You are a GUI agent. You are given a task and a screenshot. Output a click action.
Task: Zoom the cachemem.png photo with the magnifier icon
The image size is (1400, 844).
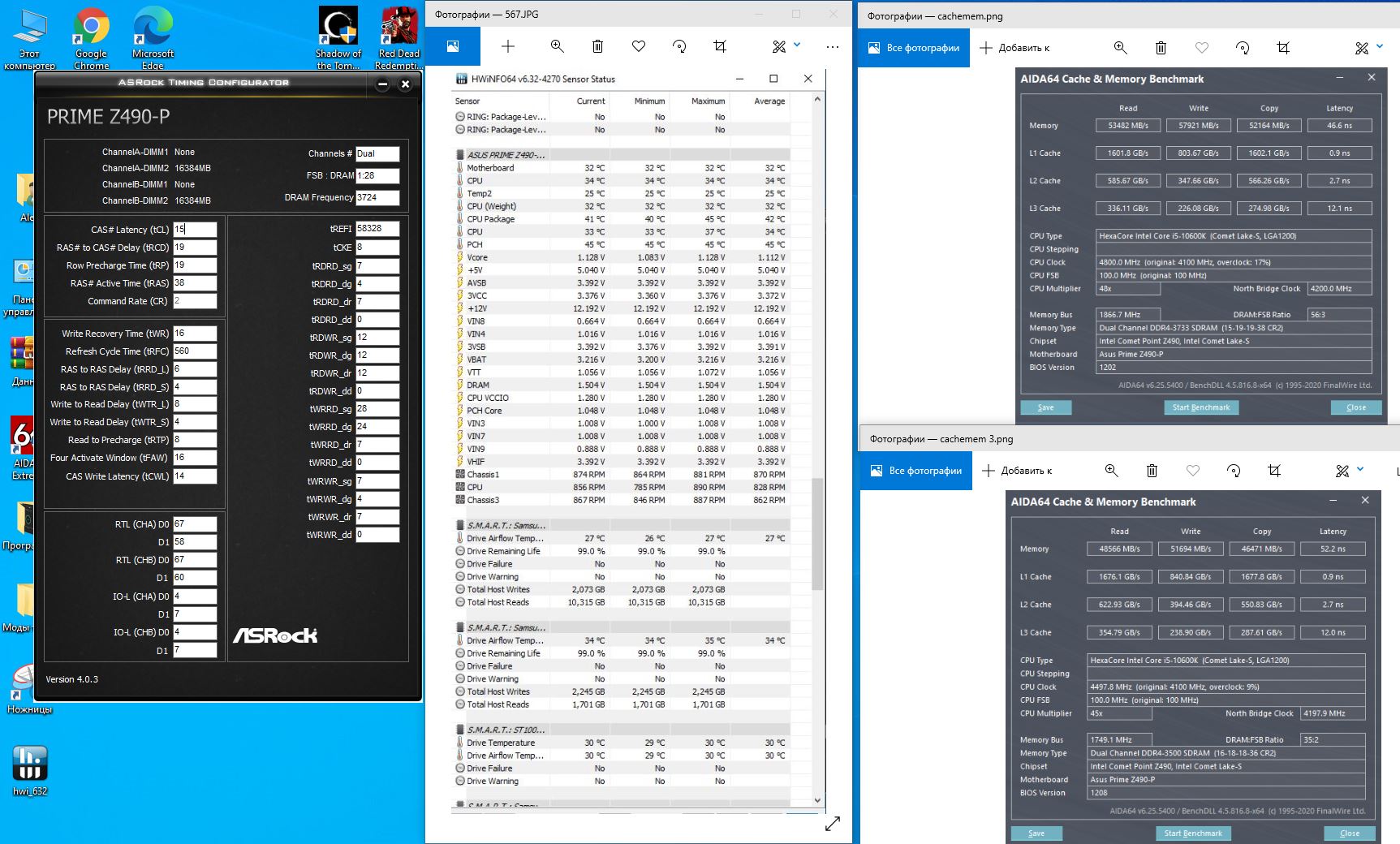(1120, 48)
